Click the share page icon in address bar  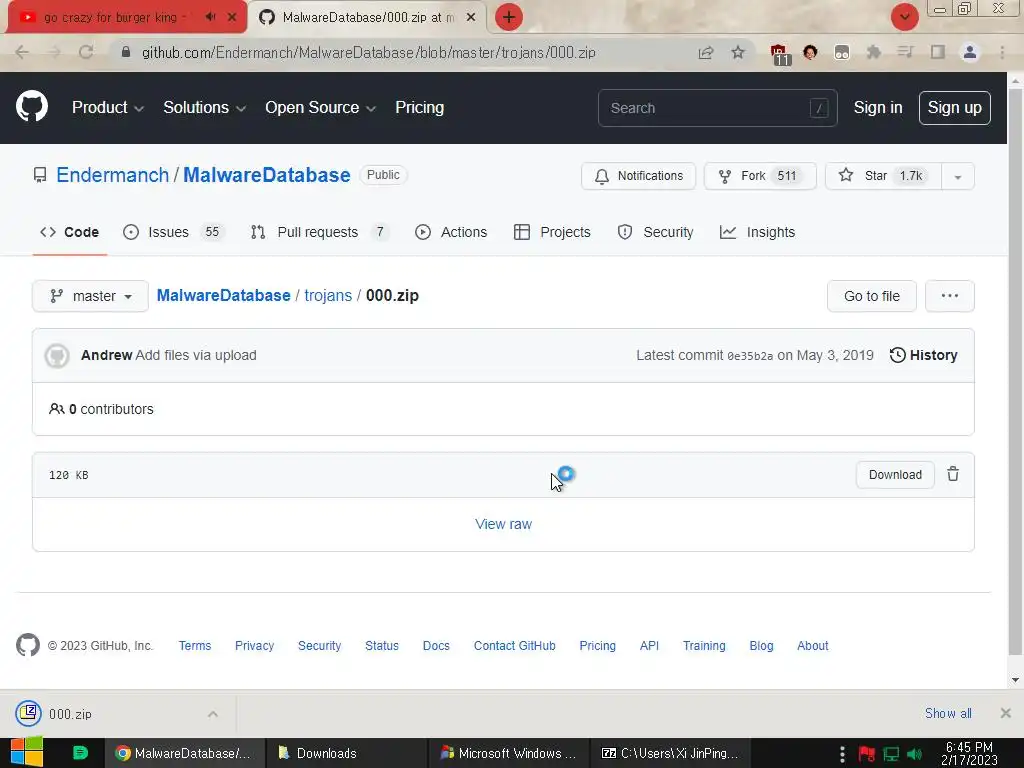coord(706,52)
